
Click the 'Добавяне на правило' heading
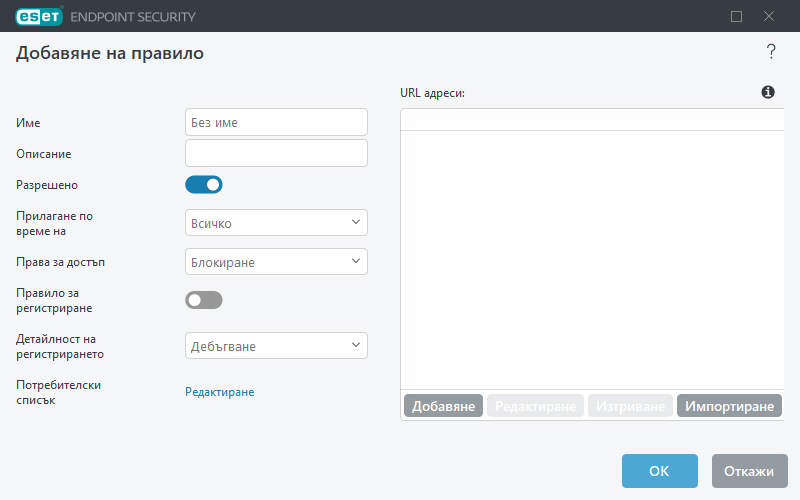110,53
